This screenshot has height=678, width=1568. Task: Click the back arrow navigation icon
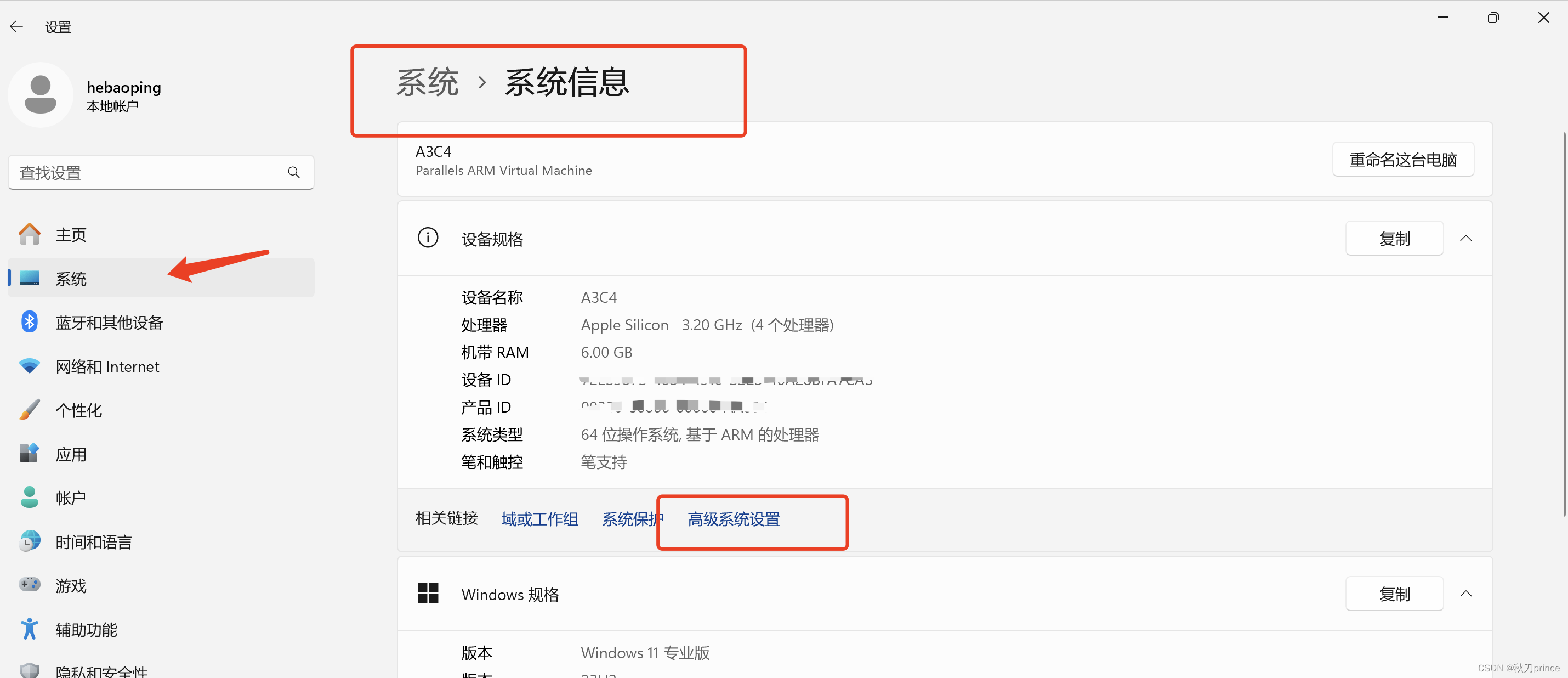point(18,26)
